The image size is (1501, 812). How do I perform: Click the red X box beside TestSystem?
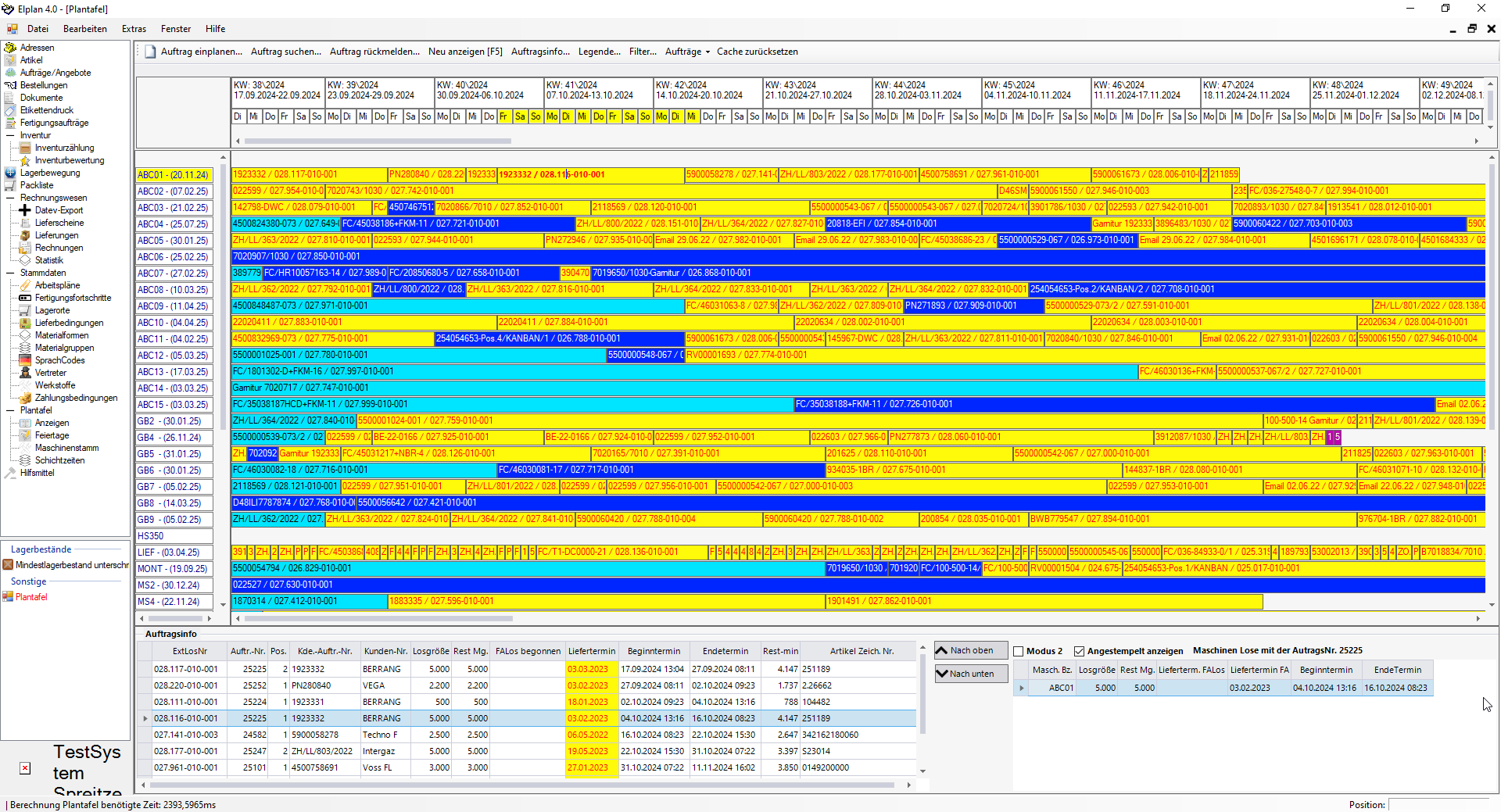(25, 768)
